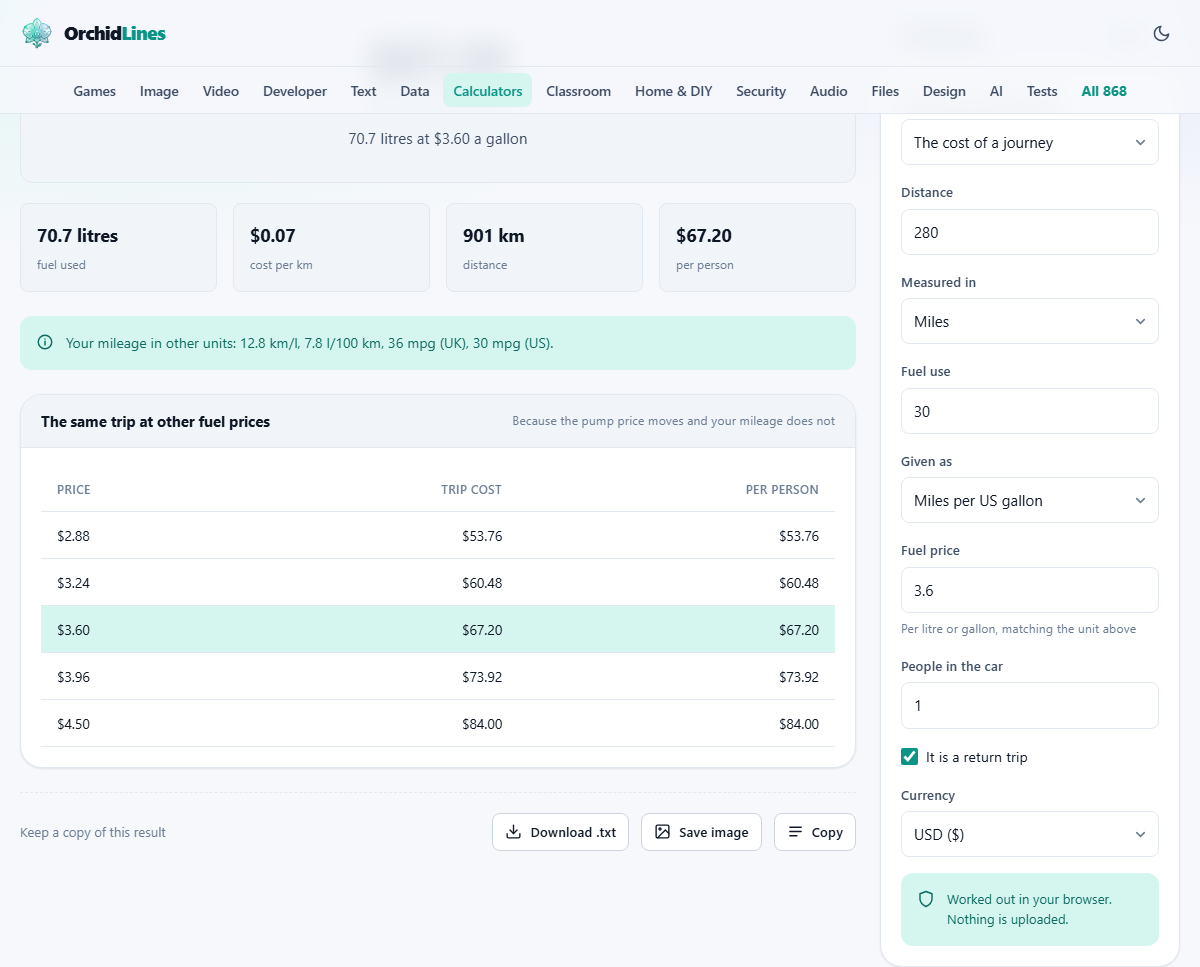Viewport: 1200px width, 967px height.
Task: Open the cost of a journey dropdown
Action: pos(1030,142)
